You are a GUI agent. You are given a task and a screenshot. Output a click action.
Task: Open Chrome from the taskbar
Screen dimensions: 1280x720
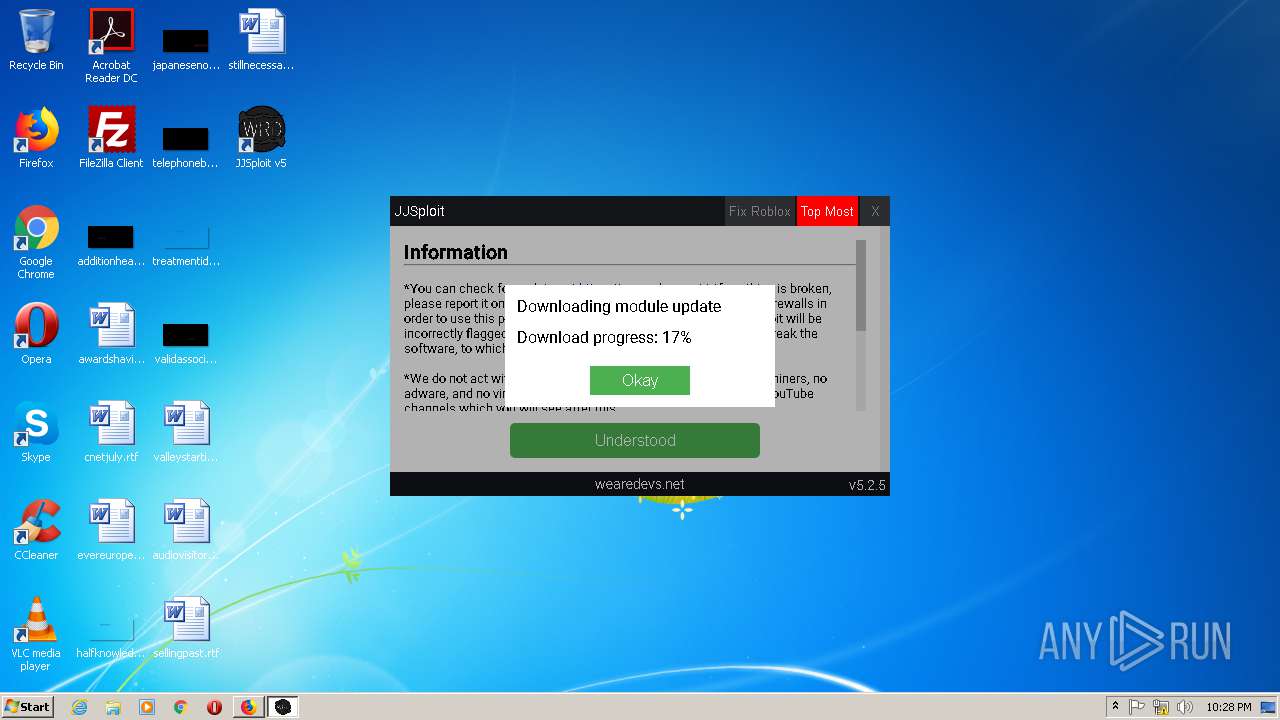(x=181, y=707)
